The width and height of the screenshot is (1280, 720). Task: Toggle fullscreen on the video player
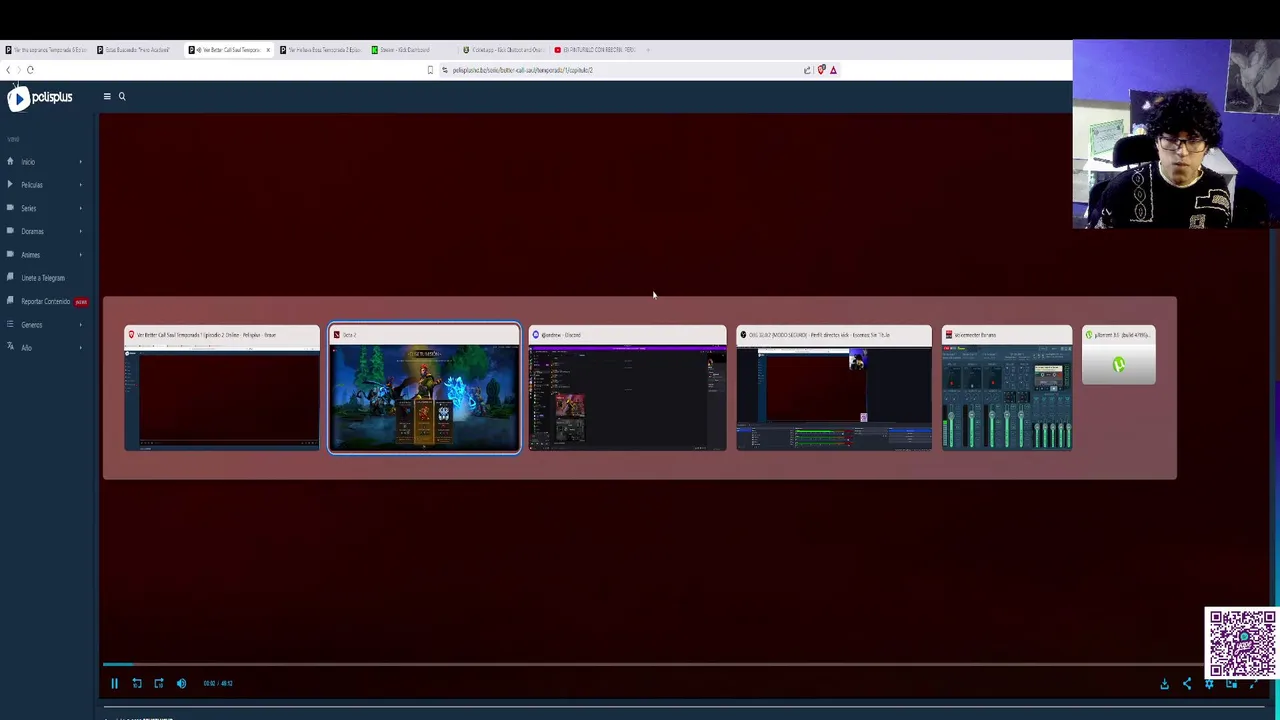point(1254,684)
